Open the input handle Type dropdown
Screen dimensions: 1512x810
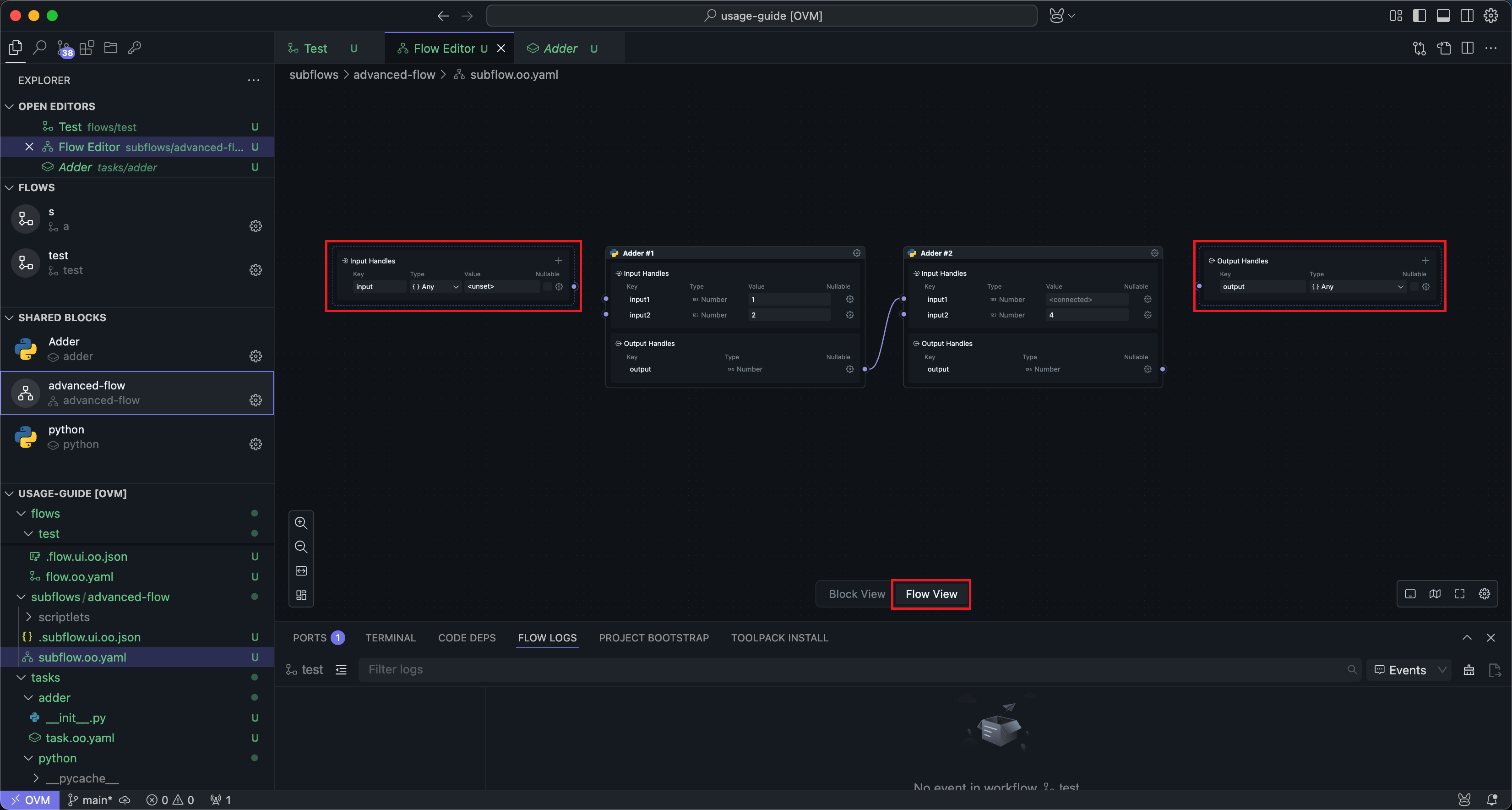pyautogui.click(x=435, y=287)
